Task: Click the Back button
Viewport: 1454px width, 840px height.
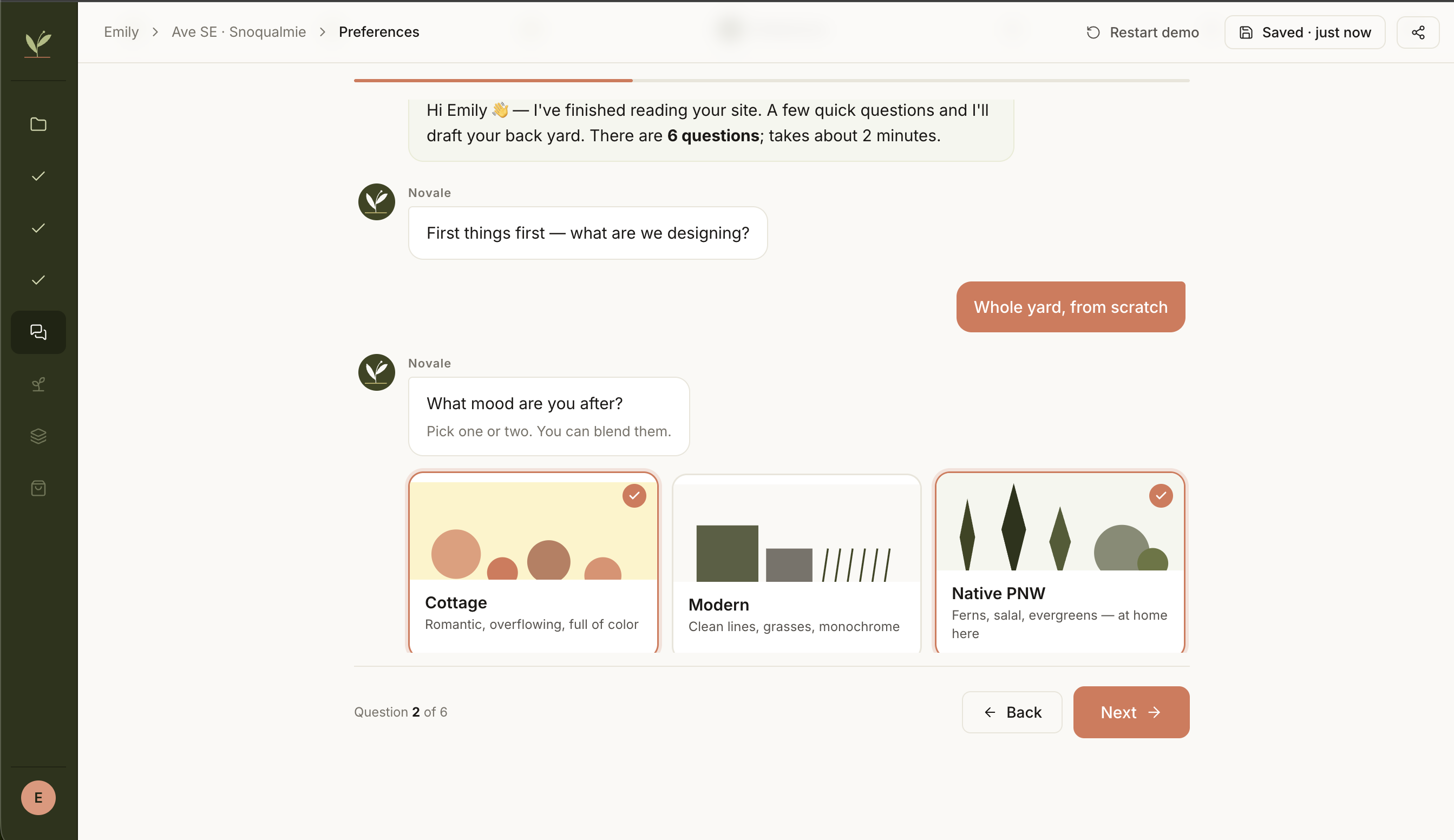Action: (1011, 712)
